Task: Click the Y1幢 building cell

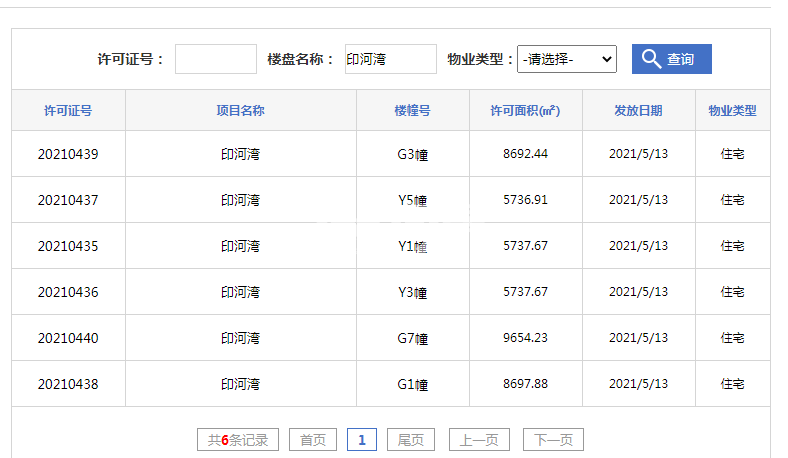Action: pos(413,247)
